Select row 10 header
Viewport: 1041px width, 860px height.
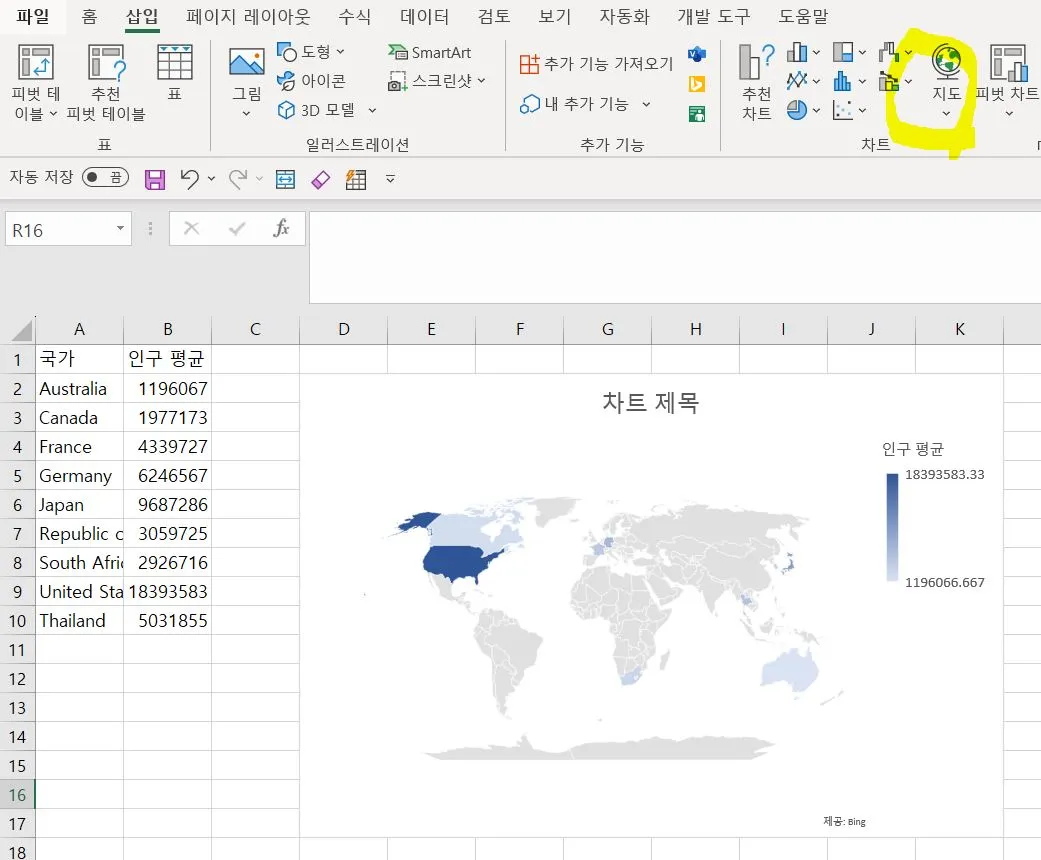17,621
